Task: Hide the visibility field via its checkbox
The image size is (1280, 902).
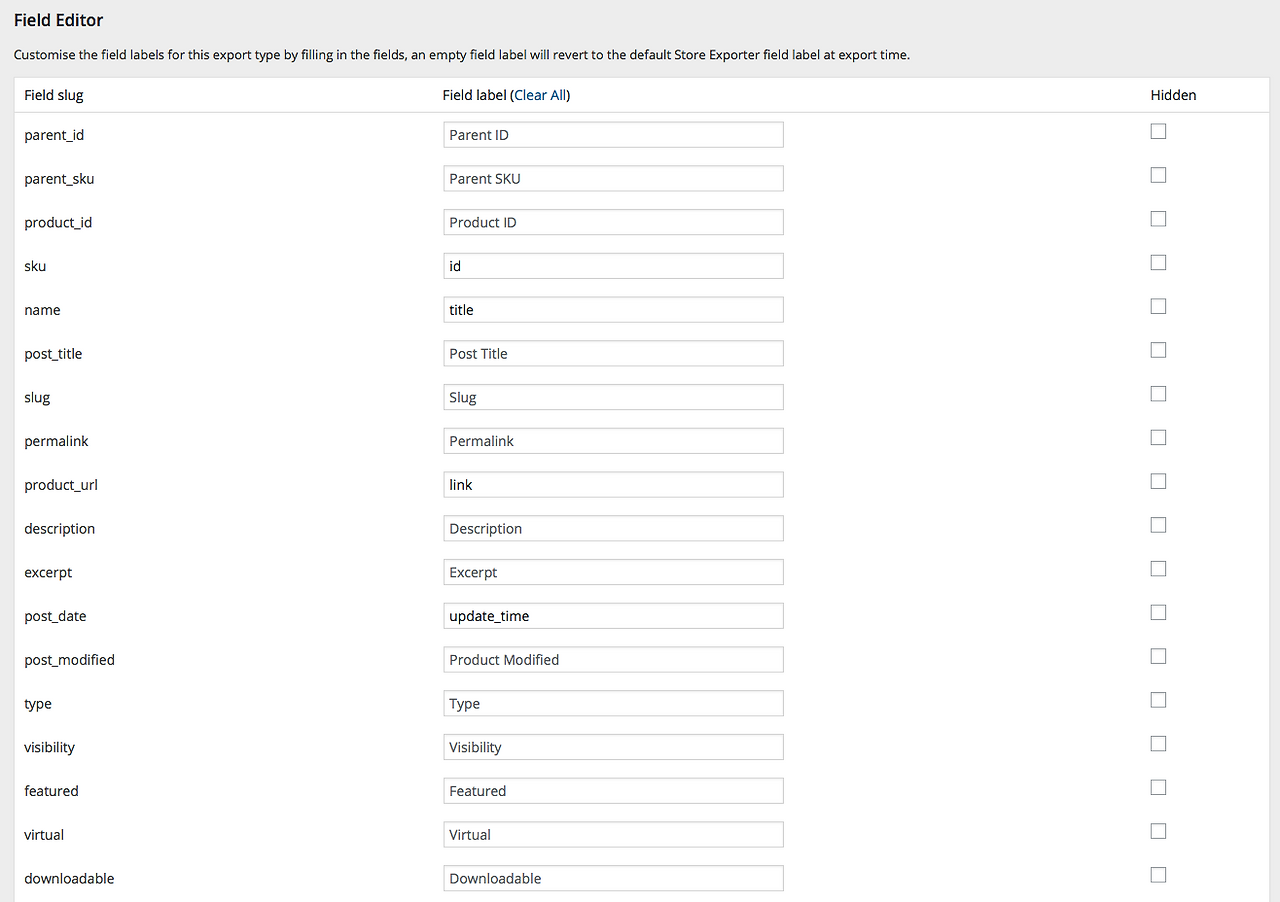Action: click(x=1158, y=744)
